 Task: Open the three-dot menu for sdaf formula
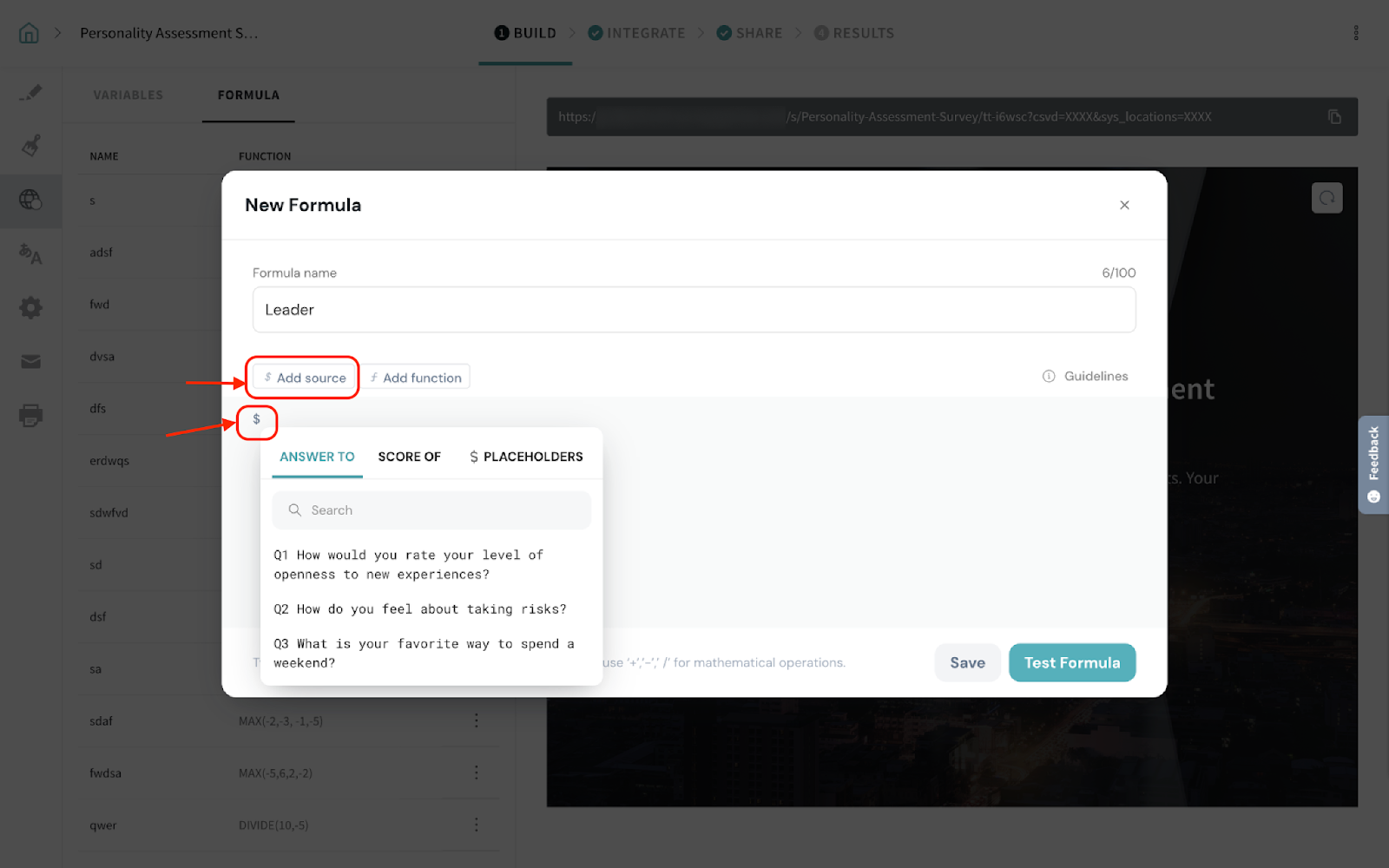tap(476, 720)
